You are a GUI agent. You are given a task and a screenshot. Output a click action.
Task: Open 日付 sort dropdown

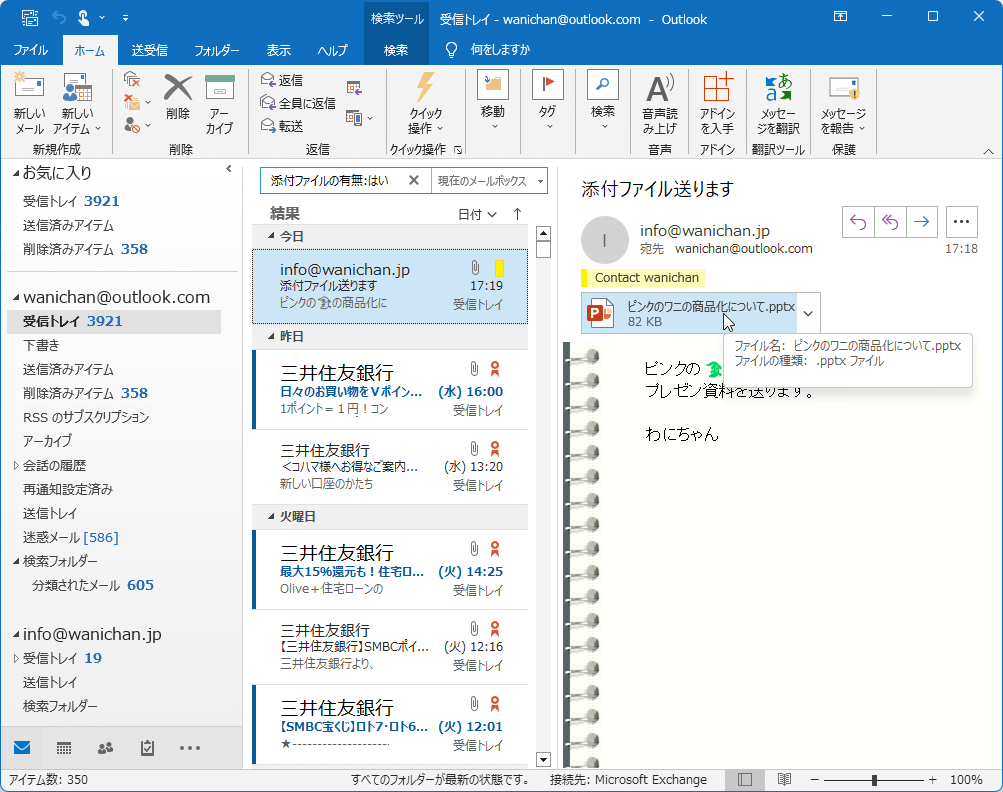[477, 214]
